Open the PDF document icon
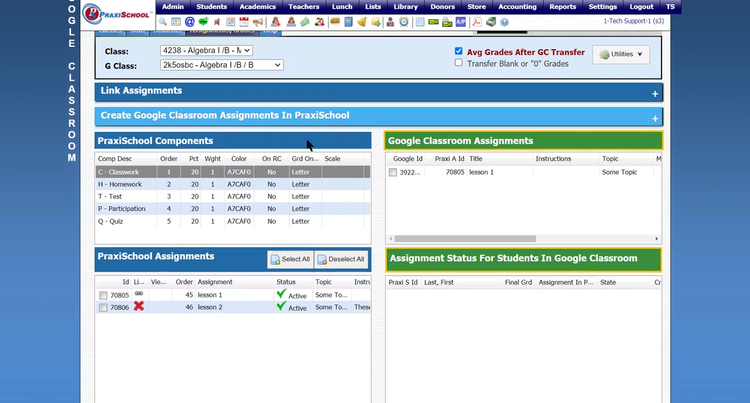The height and width of the screenshot is (403, 750). [x=477, y=22]
